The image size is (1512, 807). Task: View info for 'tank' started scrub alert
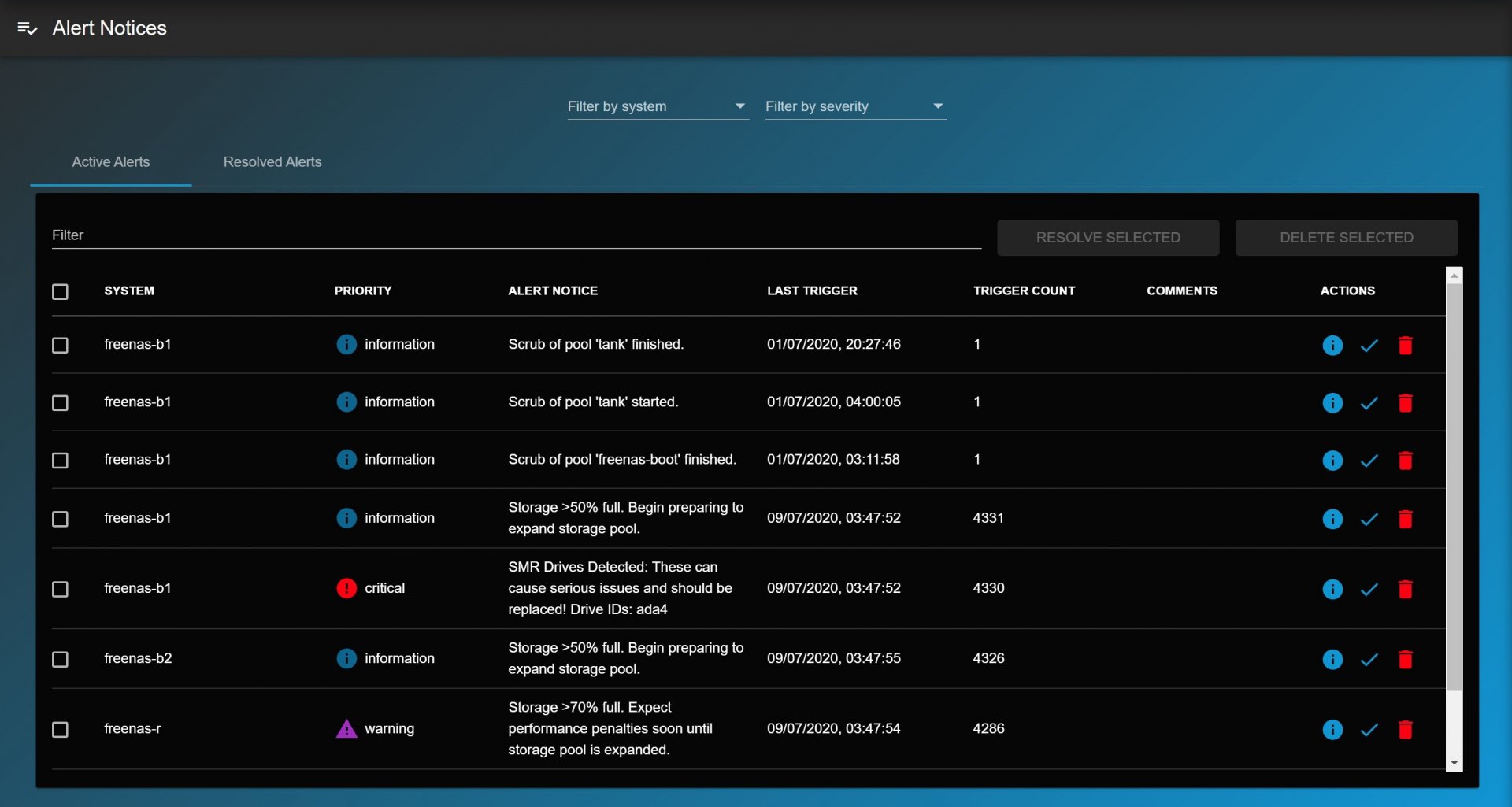point(1332,402)
